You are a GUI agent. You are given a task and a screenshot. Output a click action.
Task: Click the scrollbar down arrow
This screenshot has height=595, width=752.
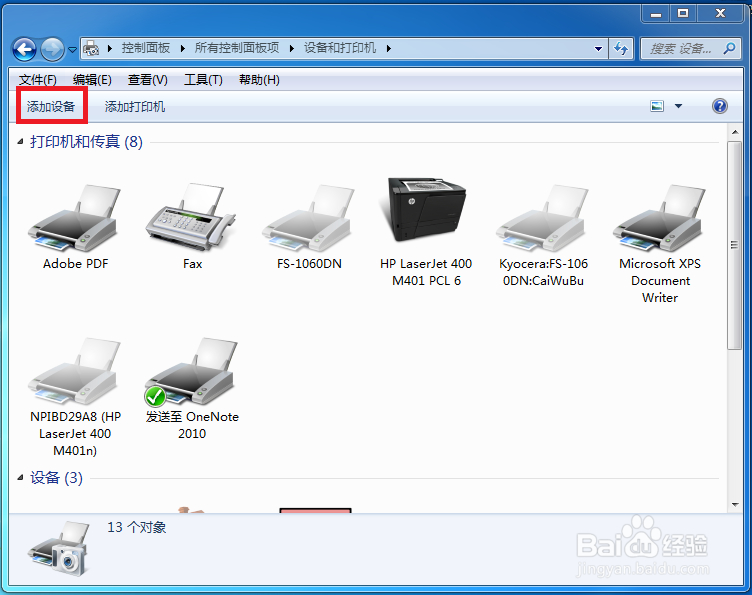735,504
